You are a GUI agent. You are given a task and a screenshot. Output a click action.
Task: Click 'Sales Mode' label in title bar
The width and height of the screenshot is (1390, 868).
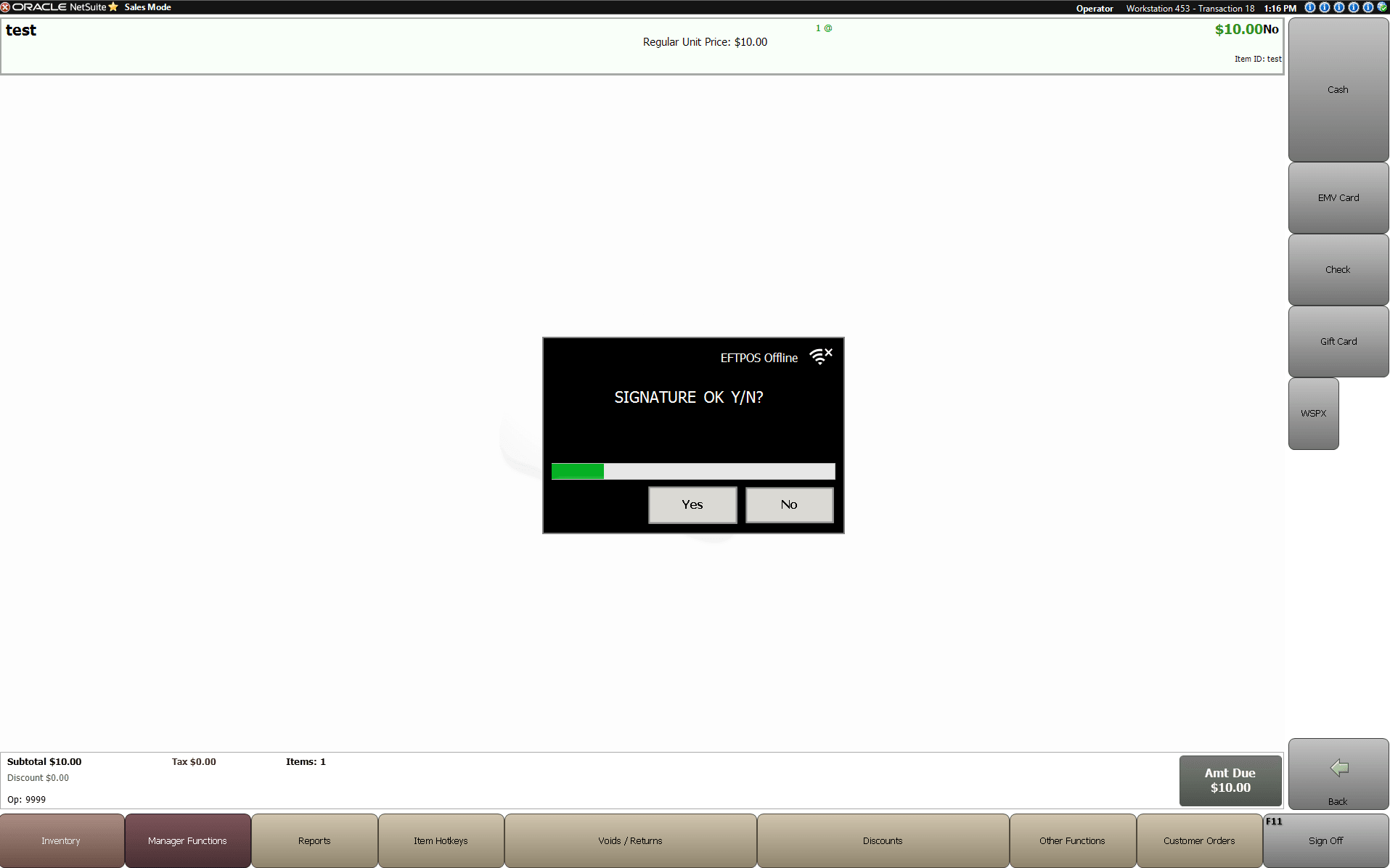147,7
